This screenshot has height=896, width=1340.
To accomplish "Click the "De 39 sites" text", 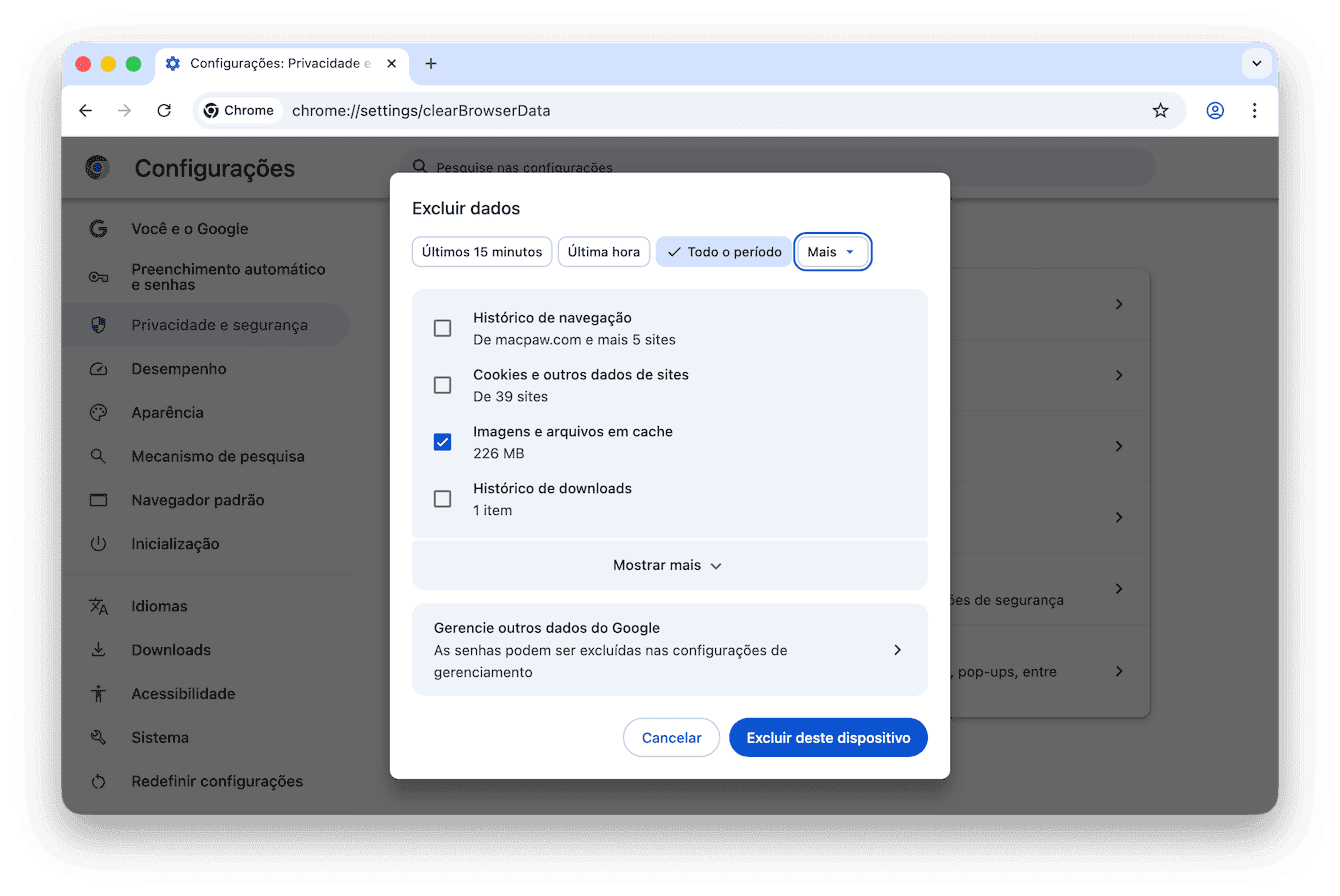I will click(510, 397).
